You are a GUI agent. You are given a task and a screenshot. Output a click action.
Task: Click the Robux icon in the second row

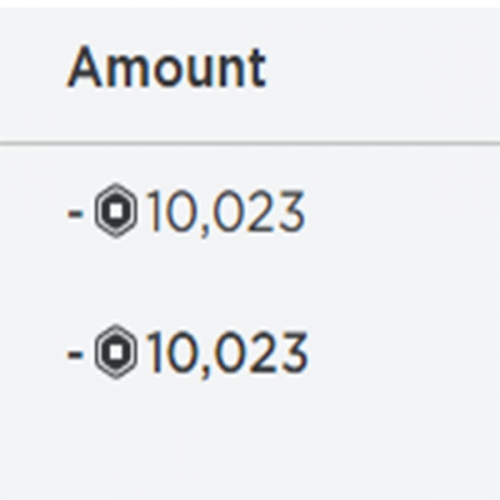point(116,352)
